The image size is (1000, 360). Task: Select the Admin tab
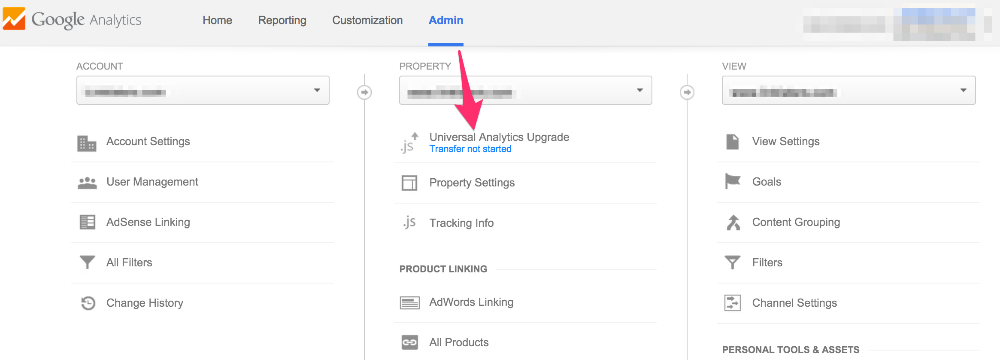click(446, 20)
